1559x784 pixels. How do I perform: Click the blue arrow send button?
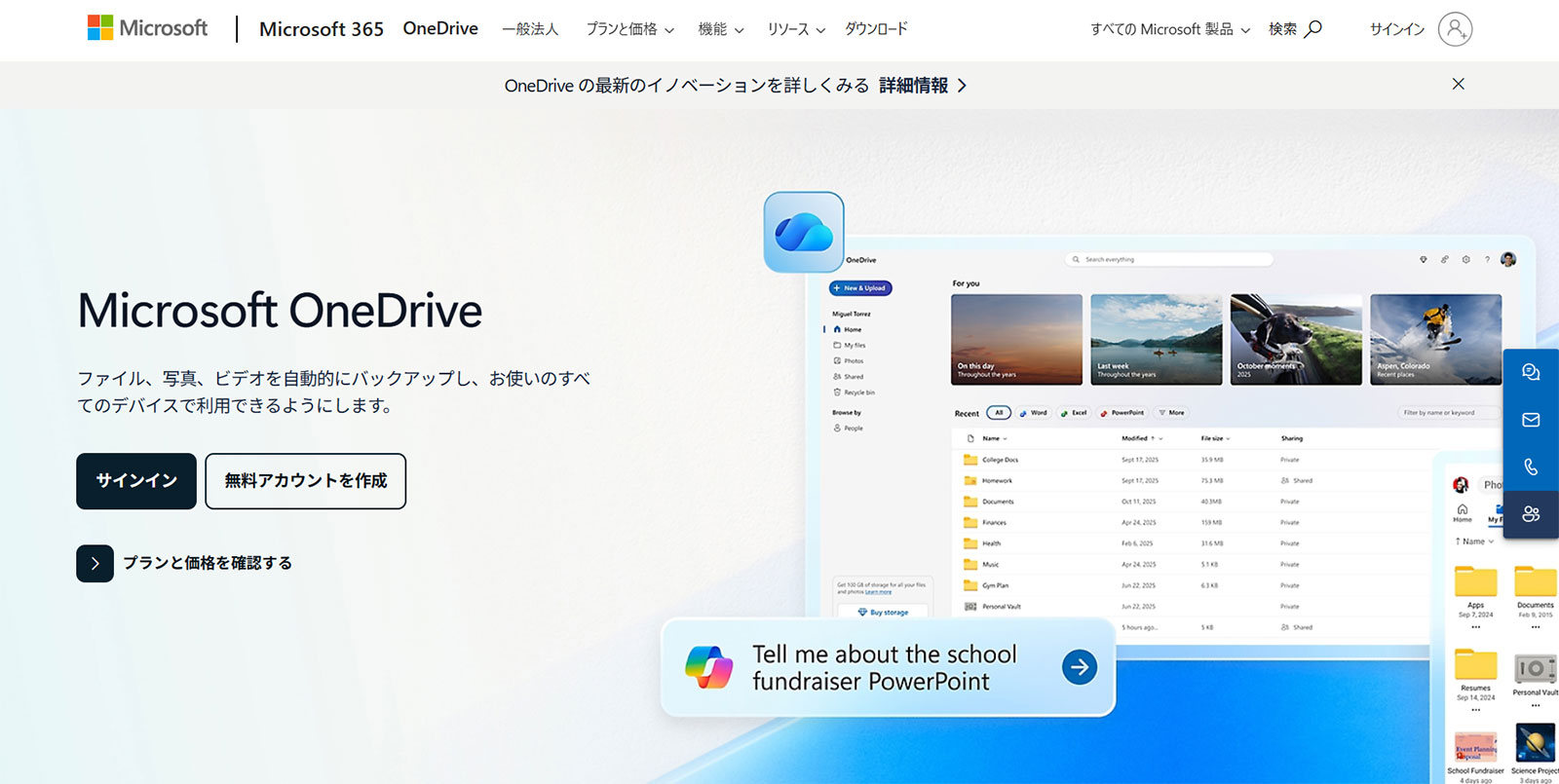[1079, 667]
